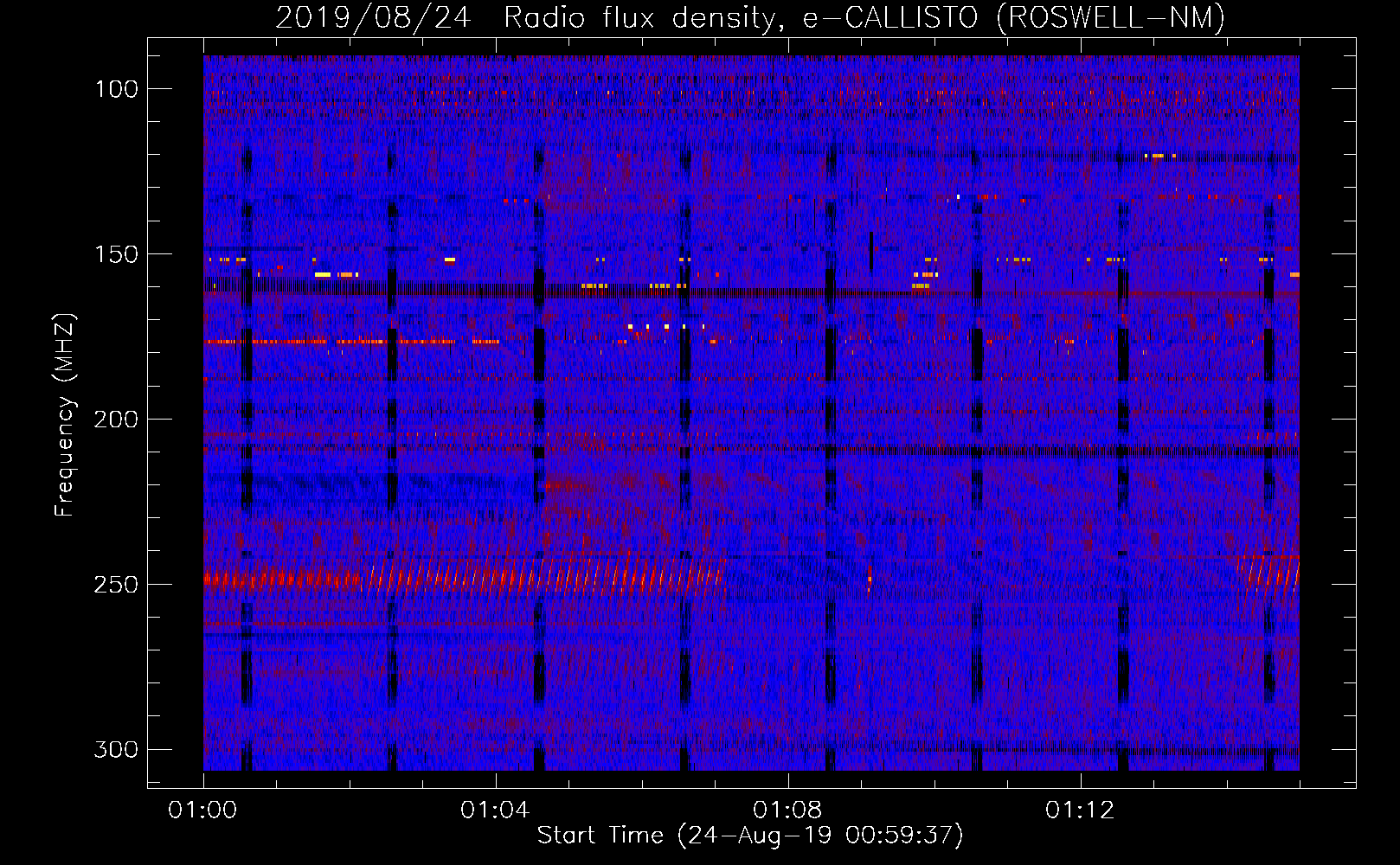1400x865 pixels.
Task: Click the 300 frequency tick label
Action: [116, 749]
